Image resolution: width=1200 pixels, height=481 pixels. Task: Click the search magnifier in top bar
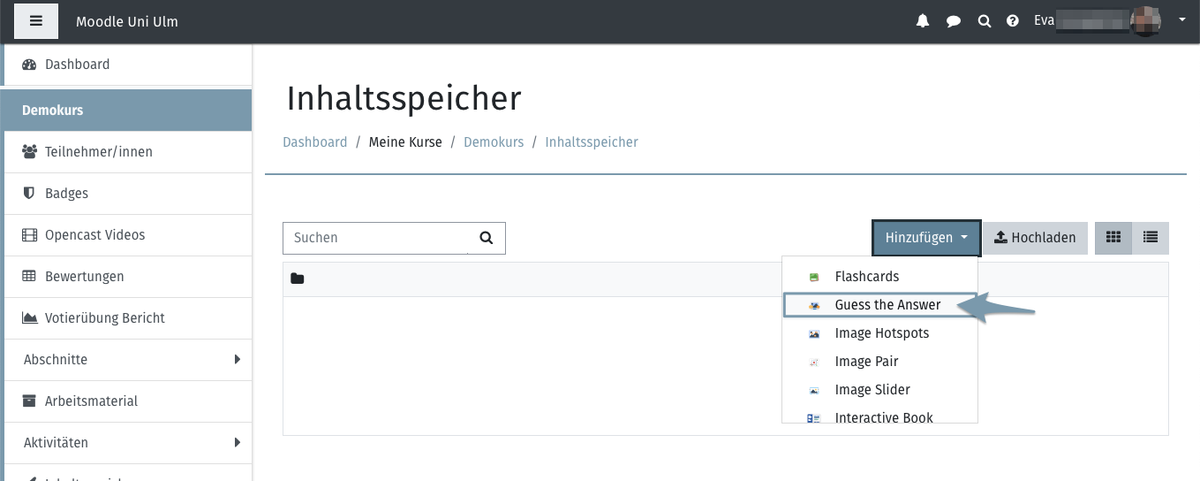pos(984,21)
